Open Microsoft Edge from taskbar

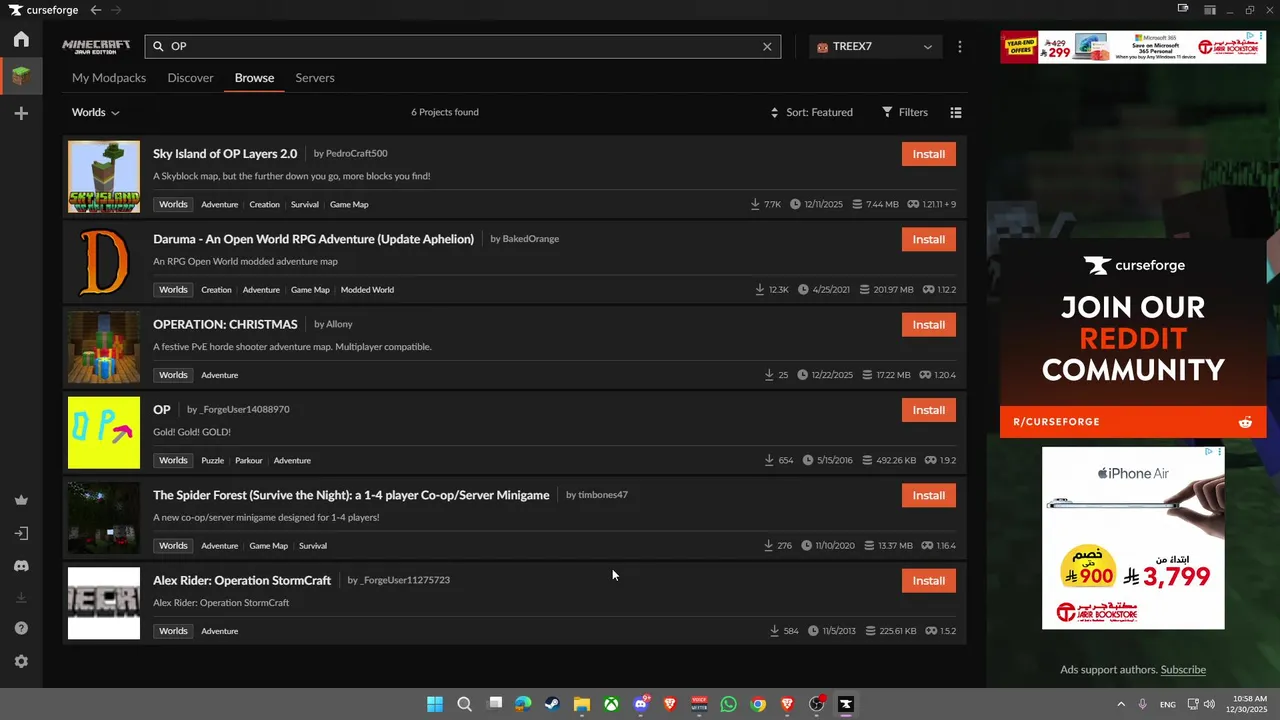523,704
